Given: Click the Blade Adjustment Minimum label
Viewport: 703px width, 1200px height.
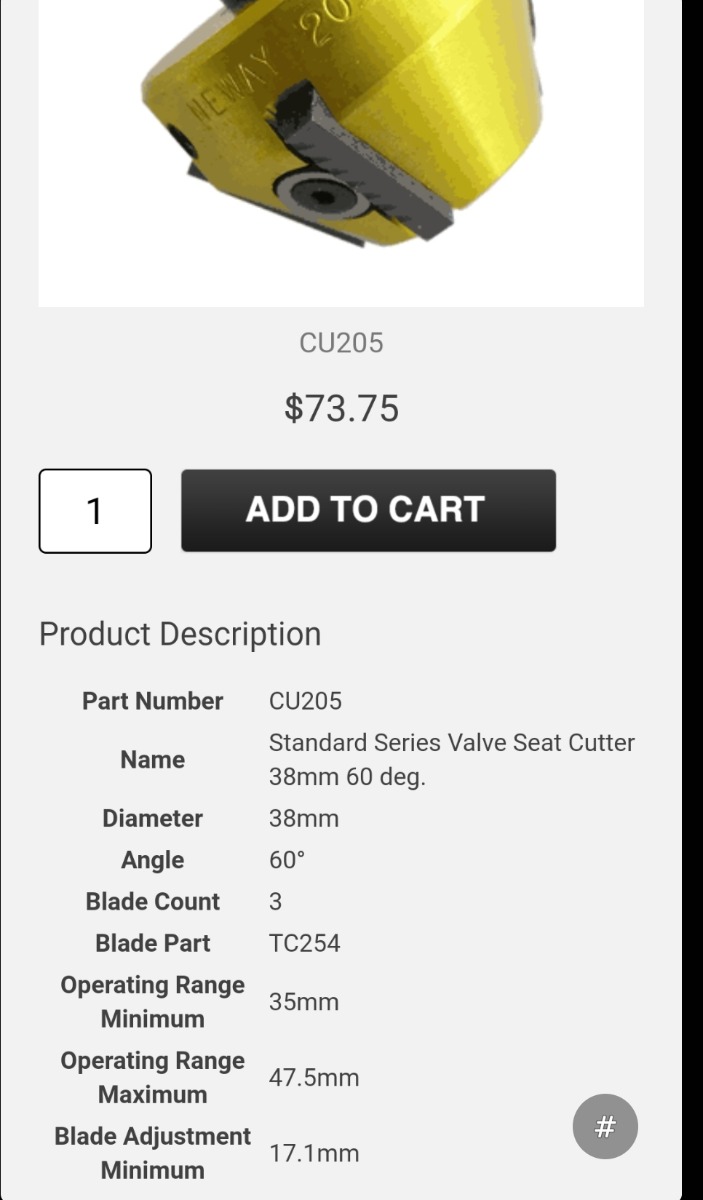Looking at the screenshot, I should (x=152, y=1153).
